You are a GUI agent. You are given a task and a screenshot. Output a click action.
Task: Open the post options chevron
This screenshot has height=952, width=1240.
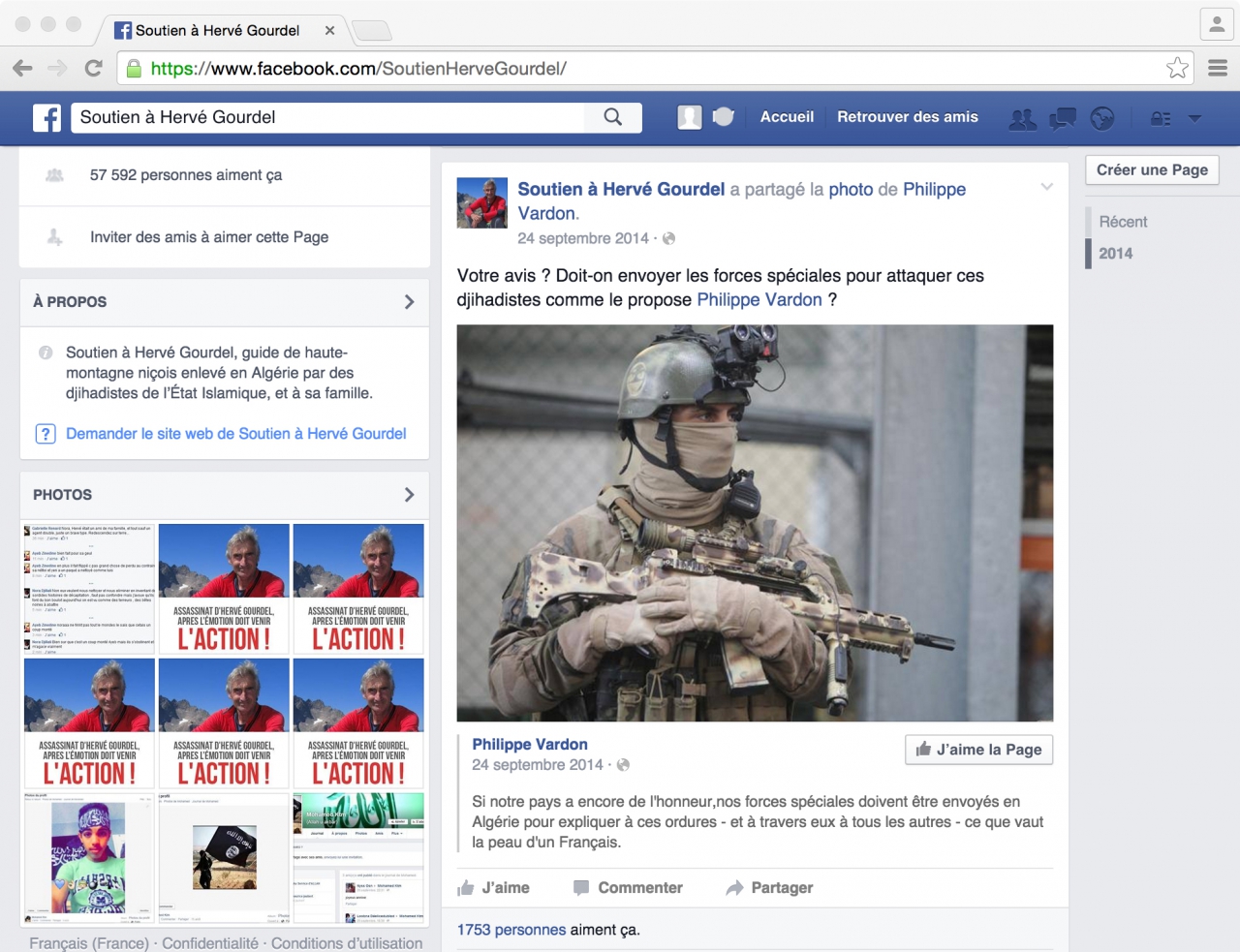click(x=1046, y=186)
